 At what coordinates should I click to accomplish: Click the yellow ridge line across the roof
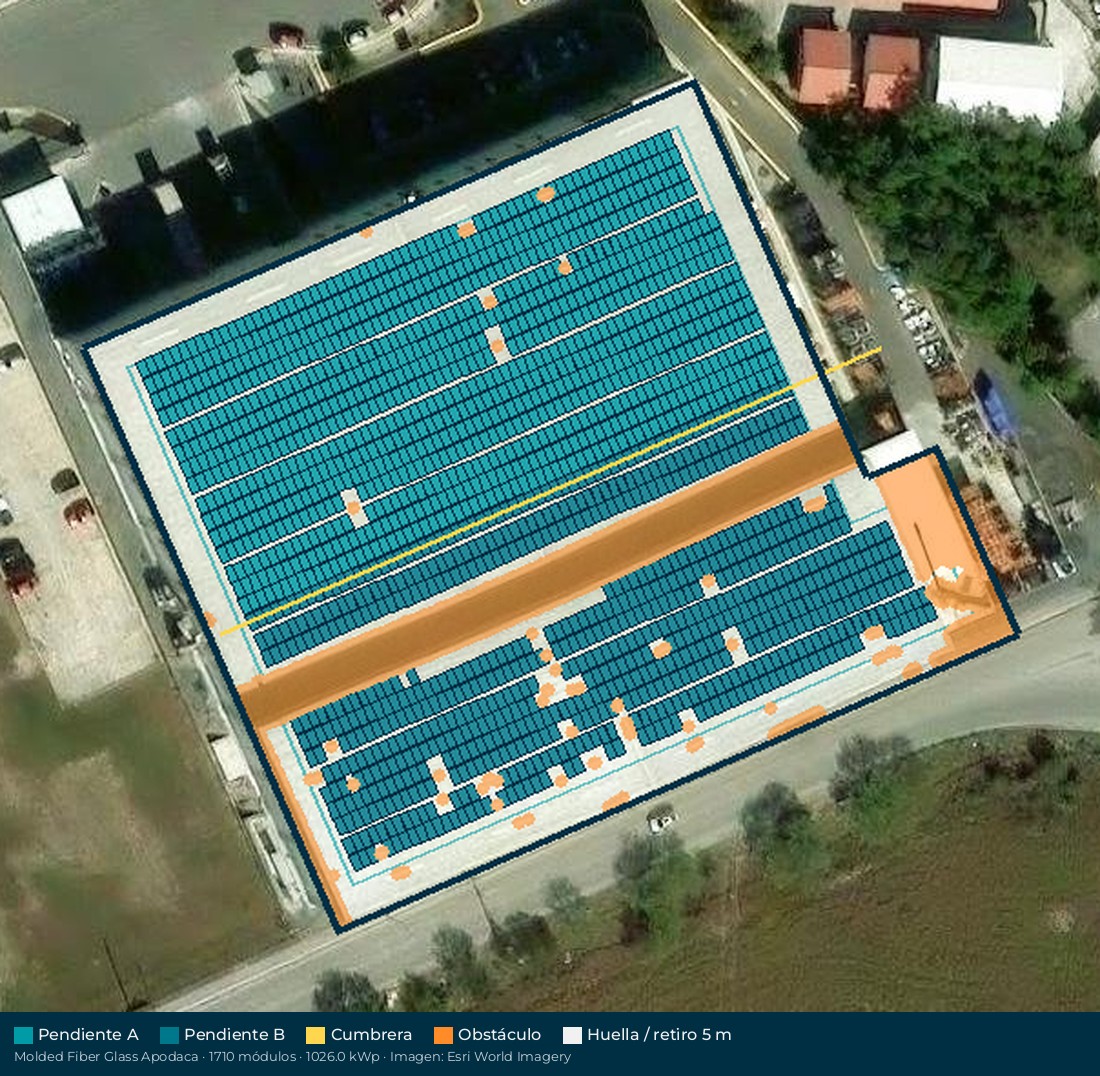(x=551, y=492)
